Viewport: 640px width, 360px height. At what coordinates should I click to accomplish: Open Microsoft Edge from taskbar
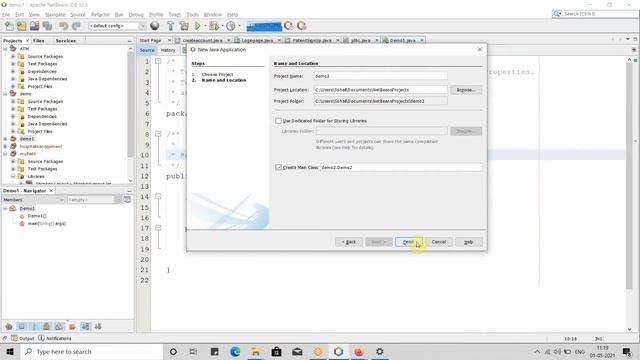[235, 352]
